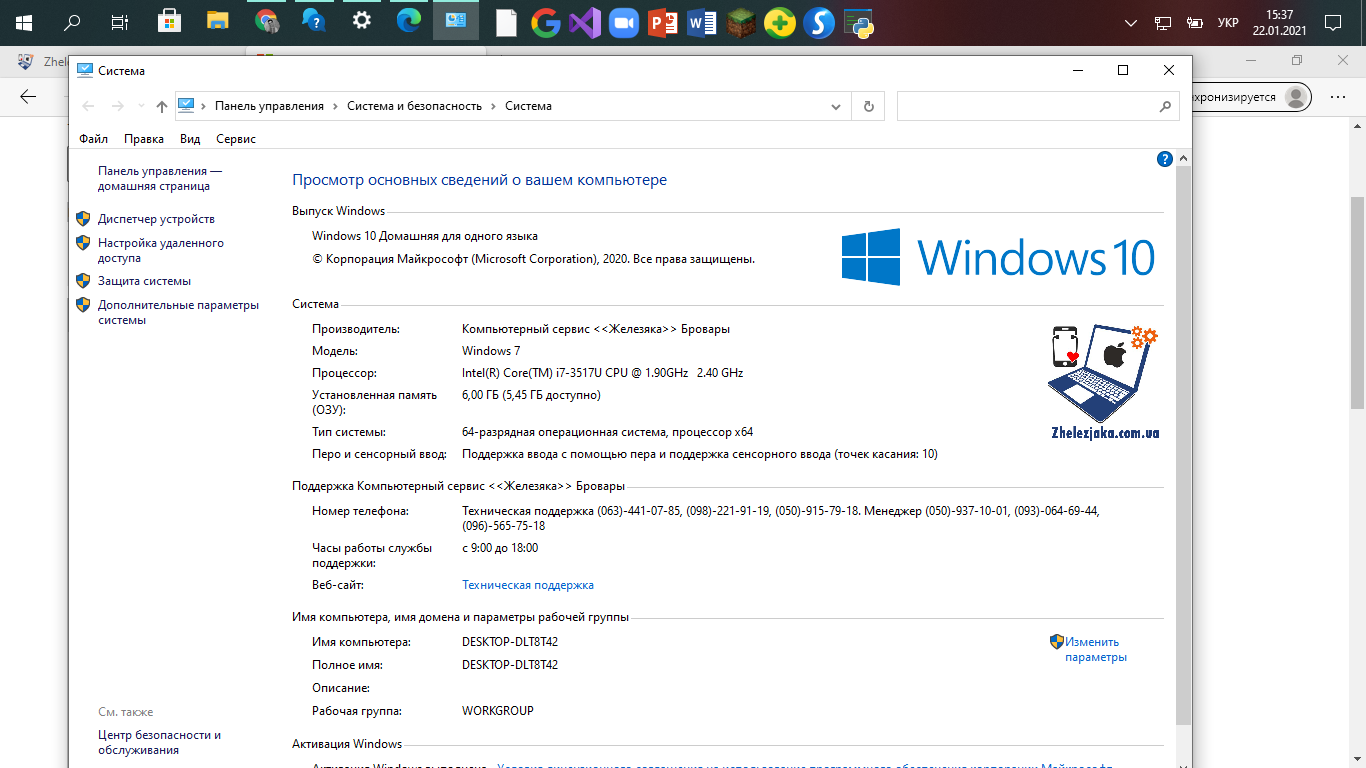1366x768 pixels.
Task: Open Диспетчер устройств link
Action: 156,219
